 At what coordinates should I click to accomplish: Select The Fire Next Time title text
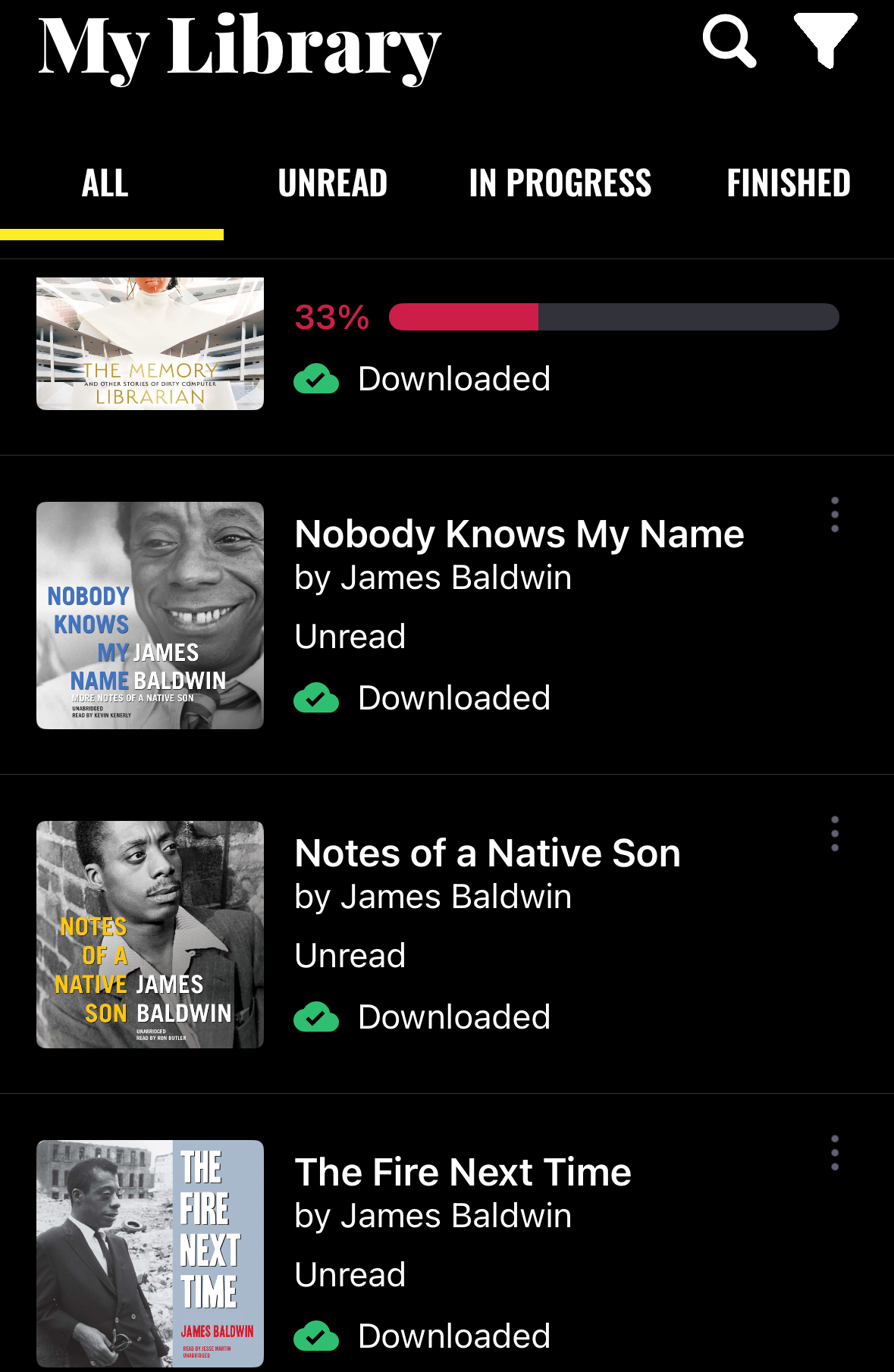(463, 1172)
